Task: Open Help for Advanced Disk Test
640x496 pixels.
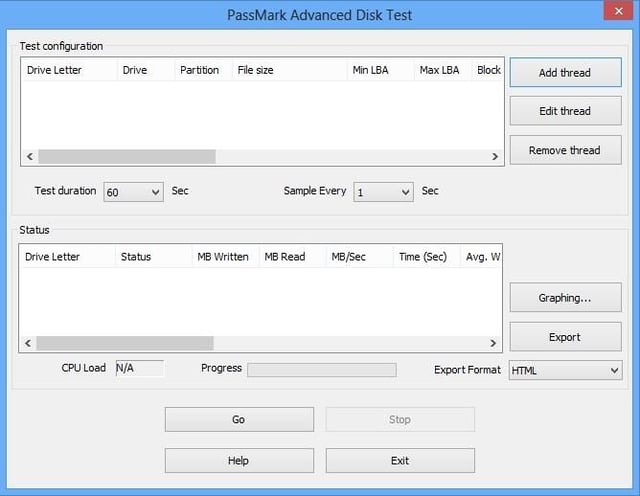Action: click(239, 460)
